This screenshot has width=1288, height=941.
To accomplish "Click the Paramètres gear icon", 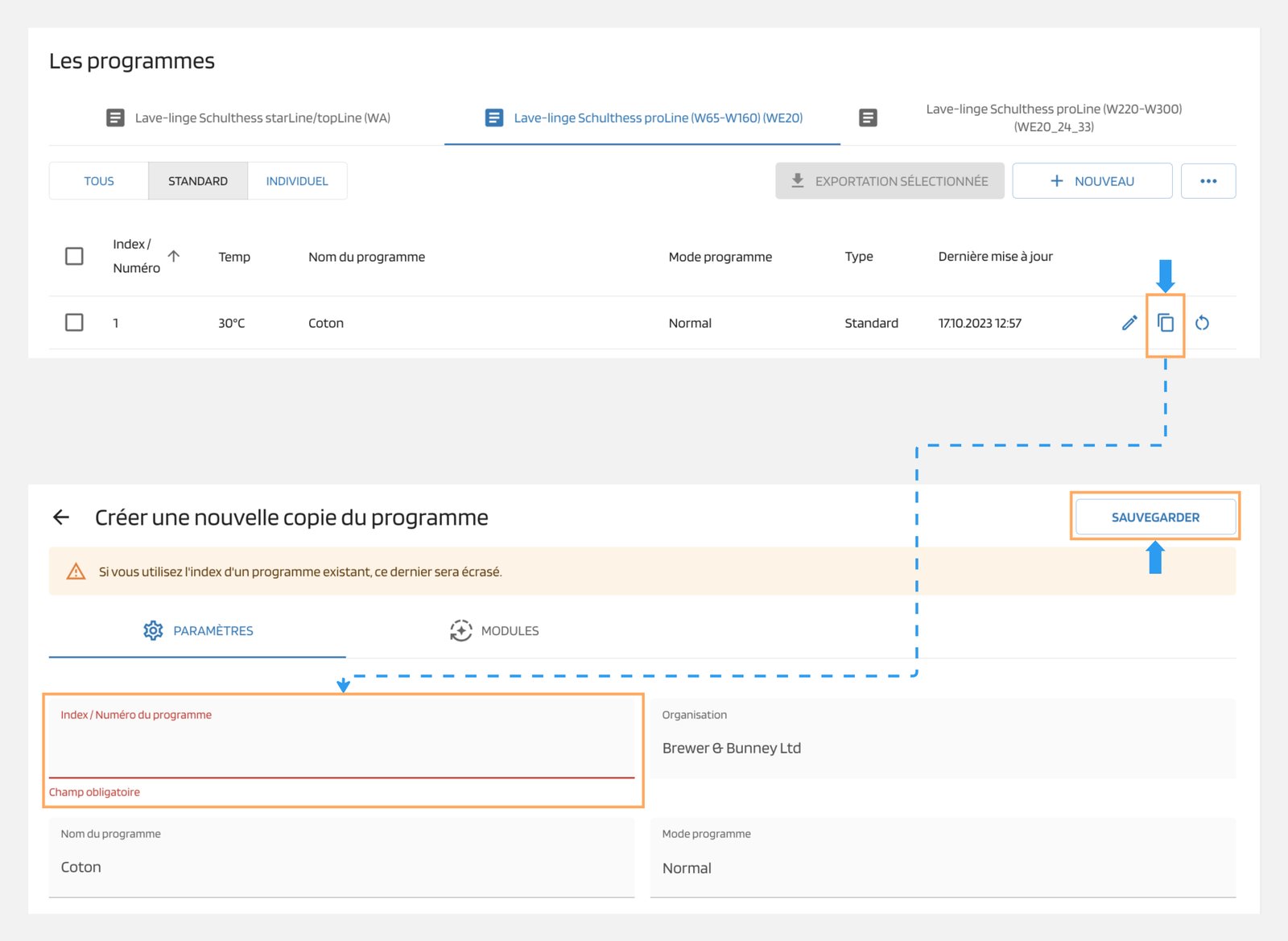I will pos(153,630).
